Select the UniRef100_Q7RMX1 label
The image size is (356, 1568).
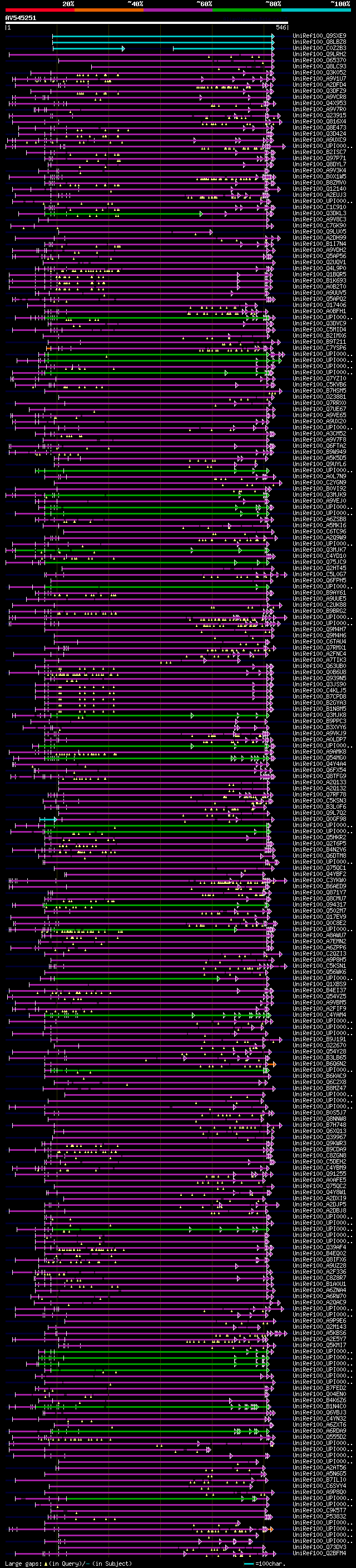click(x=319, y=647)
